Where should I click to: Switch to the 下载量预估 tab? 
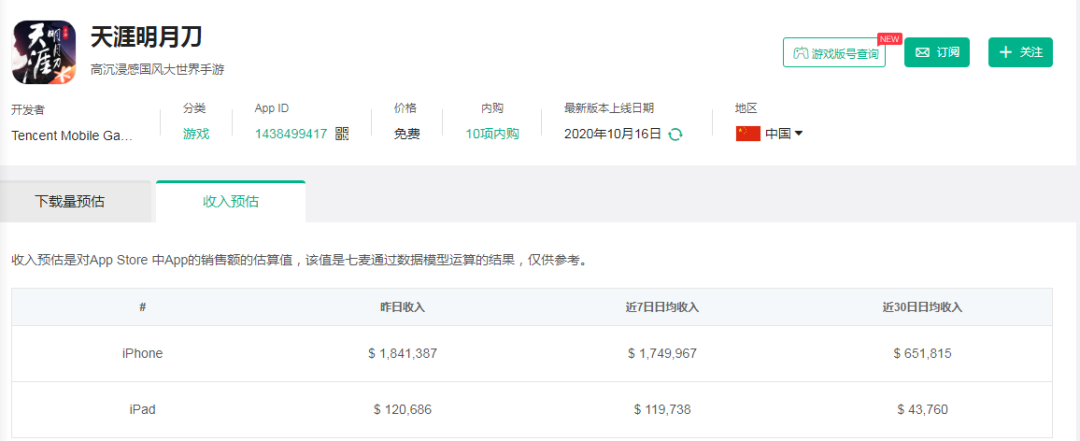[x=75, y=201]
